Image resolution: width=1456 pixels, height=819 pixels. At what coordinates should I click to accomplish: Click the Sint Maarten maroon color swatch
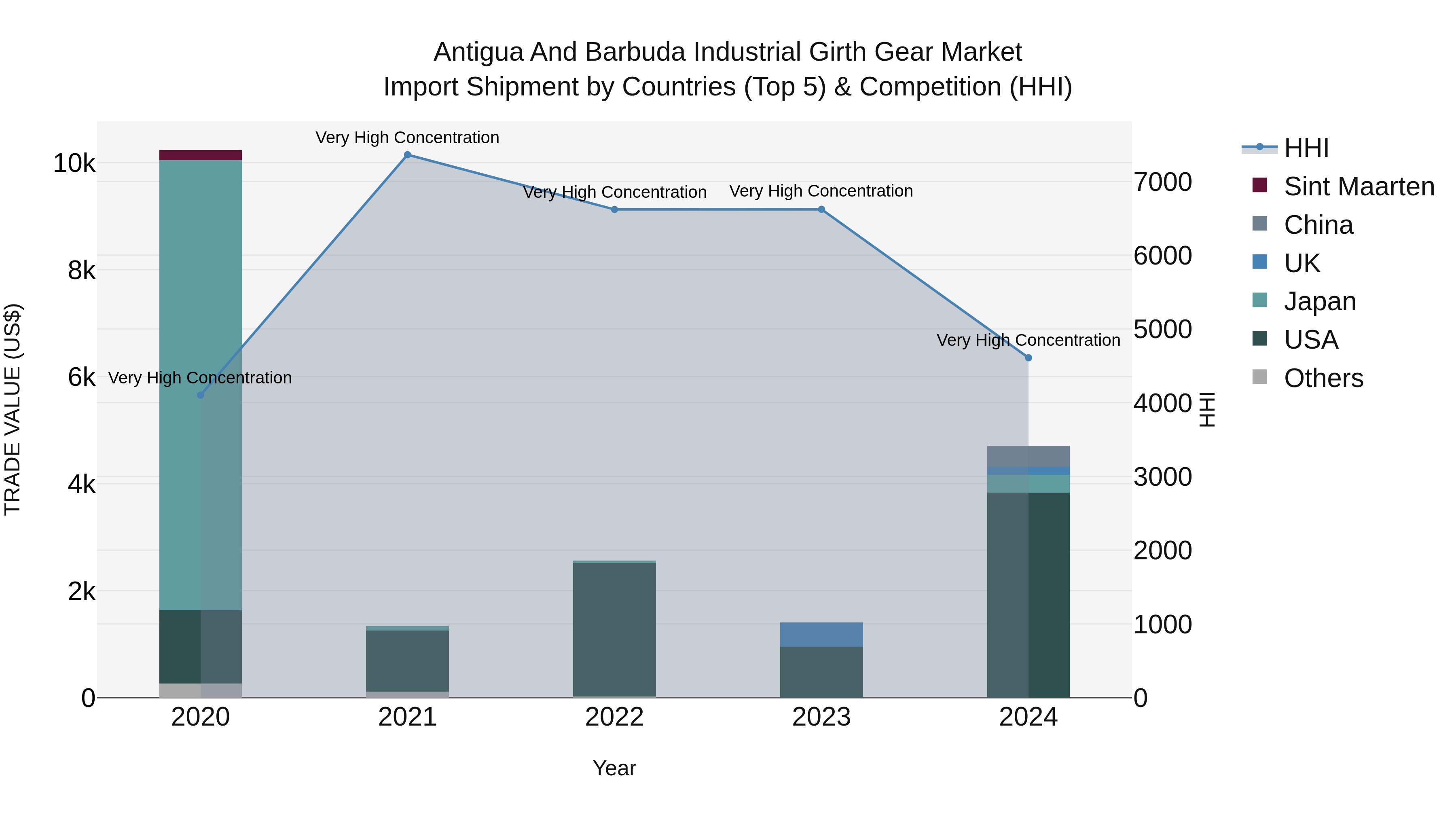(1260, 185)
